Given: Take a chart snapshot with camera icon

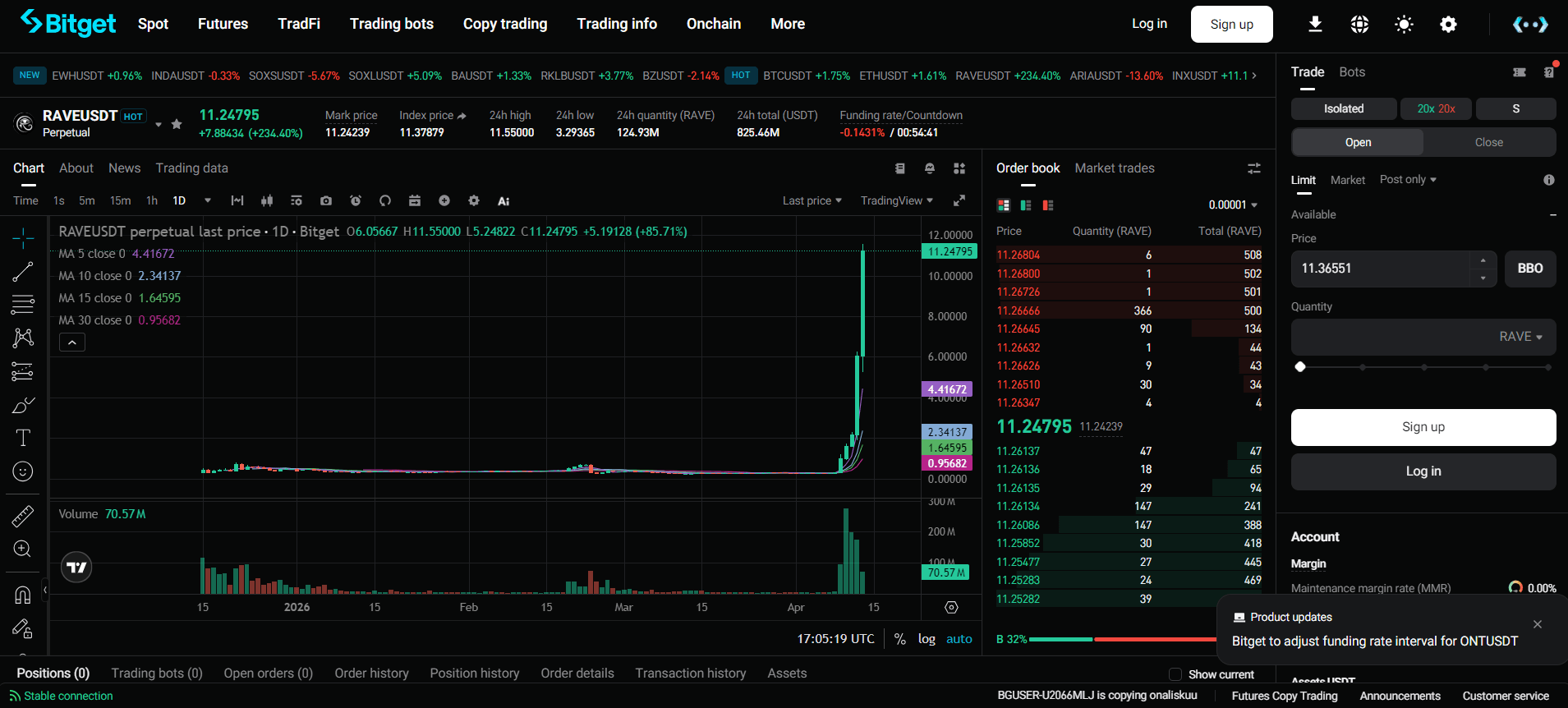Looking at the screenshot, I should (x=326, y=200).
